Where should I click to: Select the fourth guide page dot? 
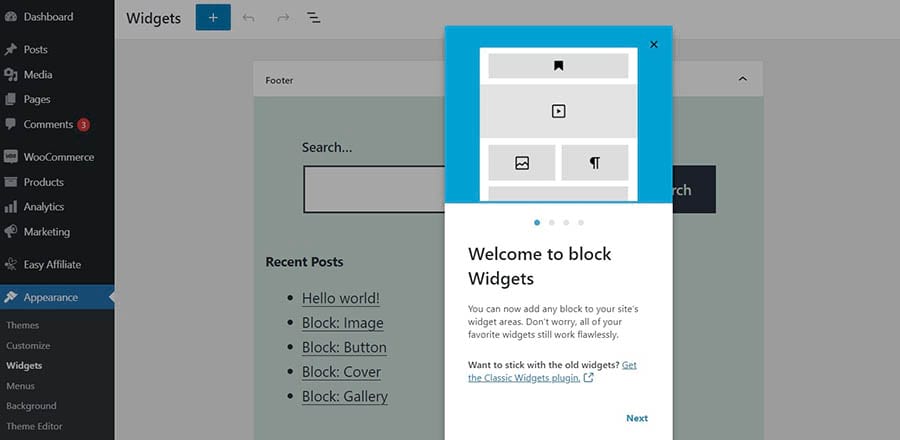pos(581,222)
